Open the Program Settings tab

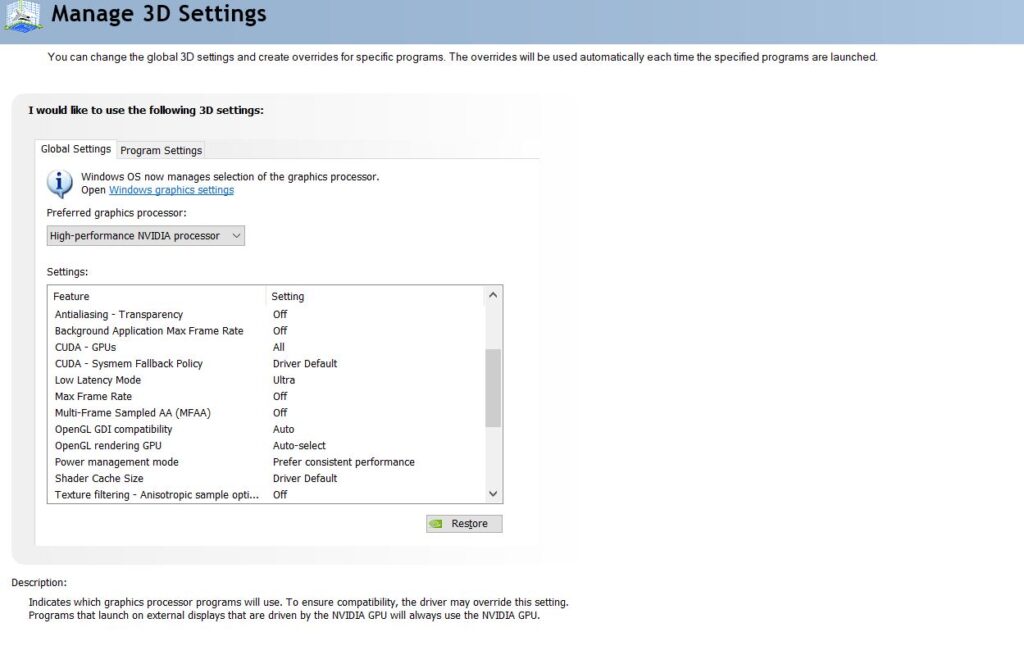pos(161,150)
